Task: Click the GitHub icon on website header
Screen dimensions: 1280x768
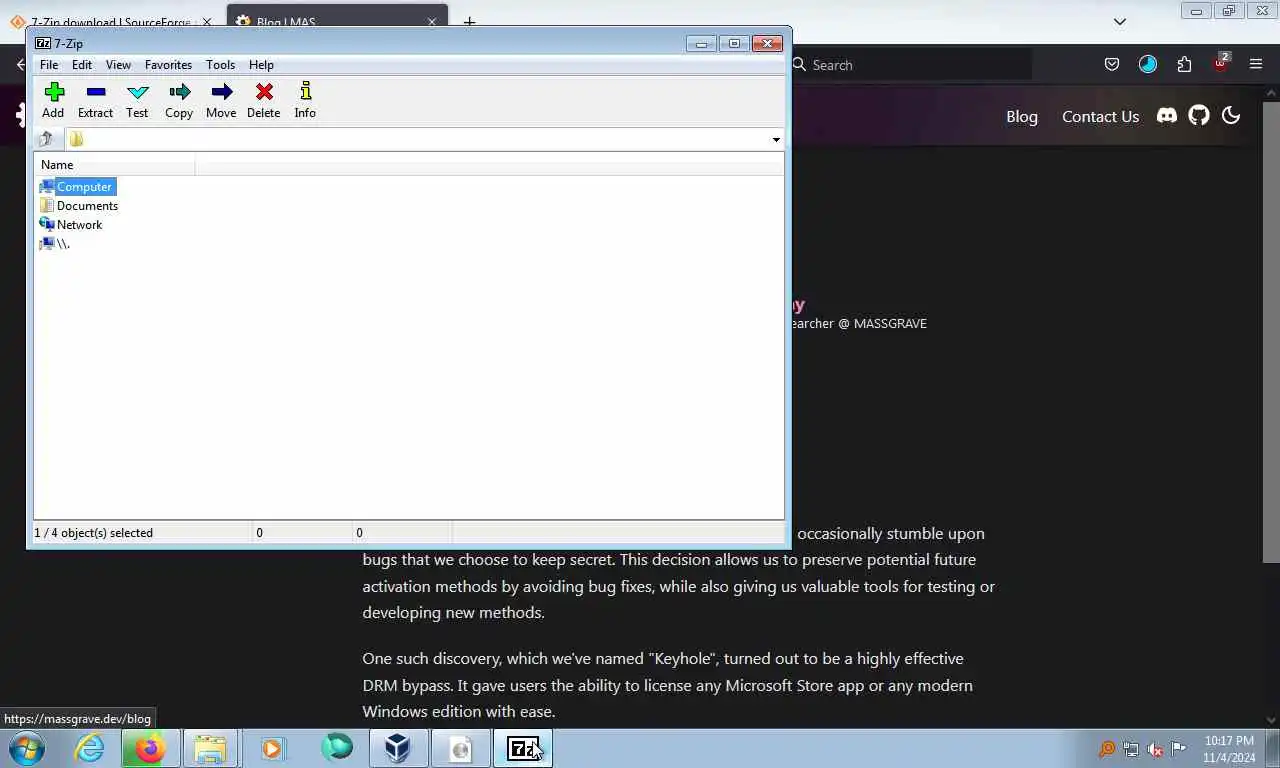Action: 1199,115
